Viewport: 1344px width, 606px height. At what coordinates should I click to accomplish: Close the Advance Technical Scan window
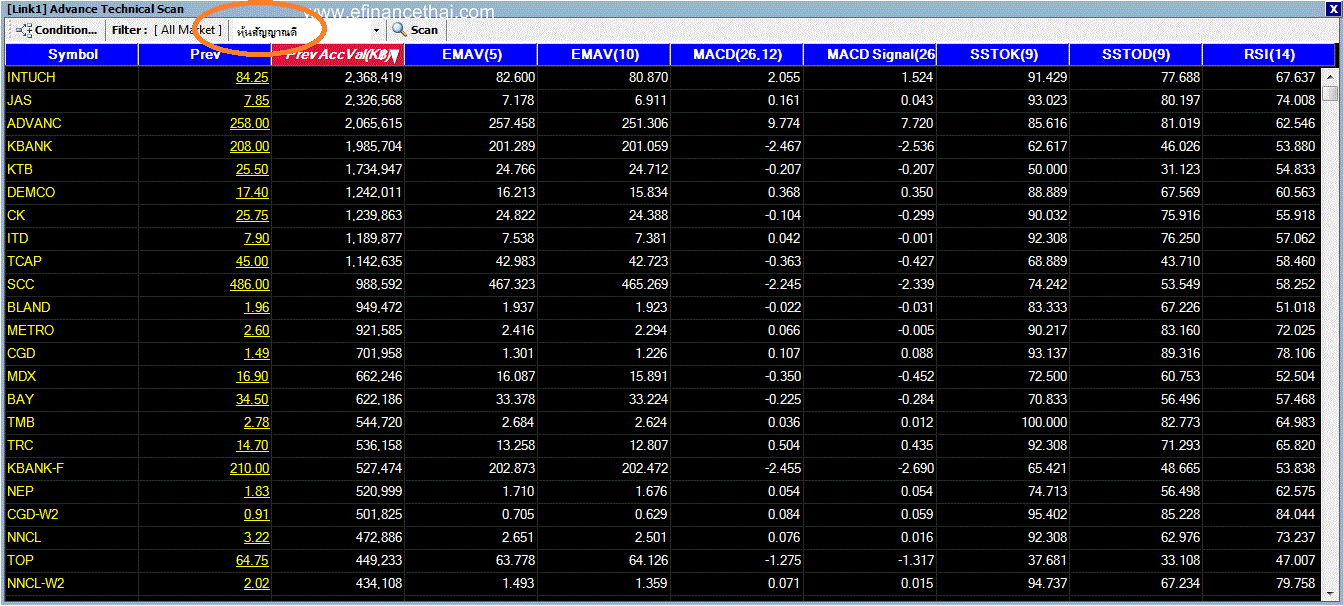[1331, 8]
